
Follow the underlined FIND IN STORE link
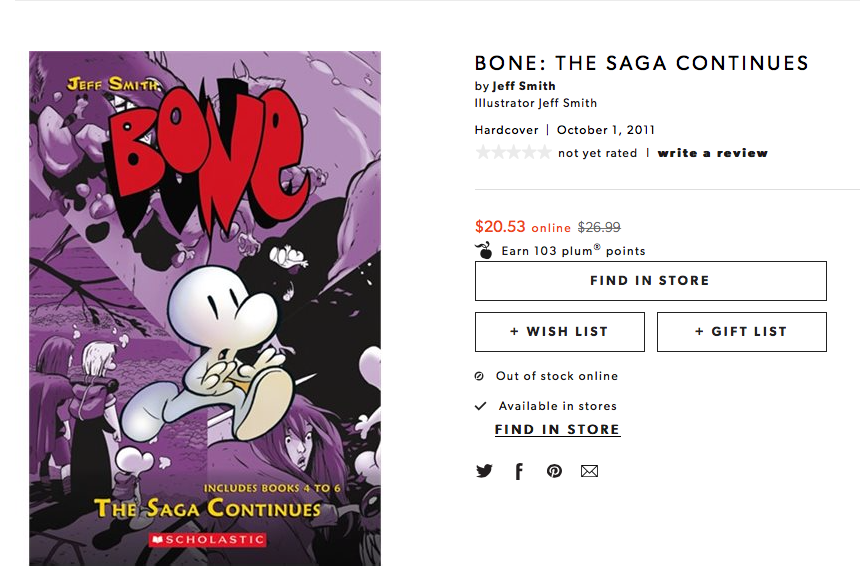pos(557,430)
